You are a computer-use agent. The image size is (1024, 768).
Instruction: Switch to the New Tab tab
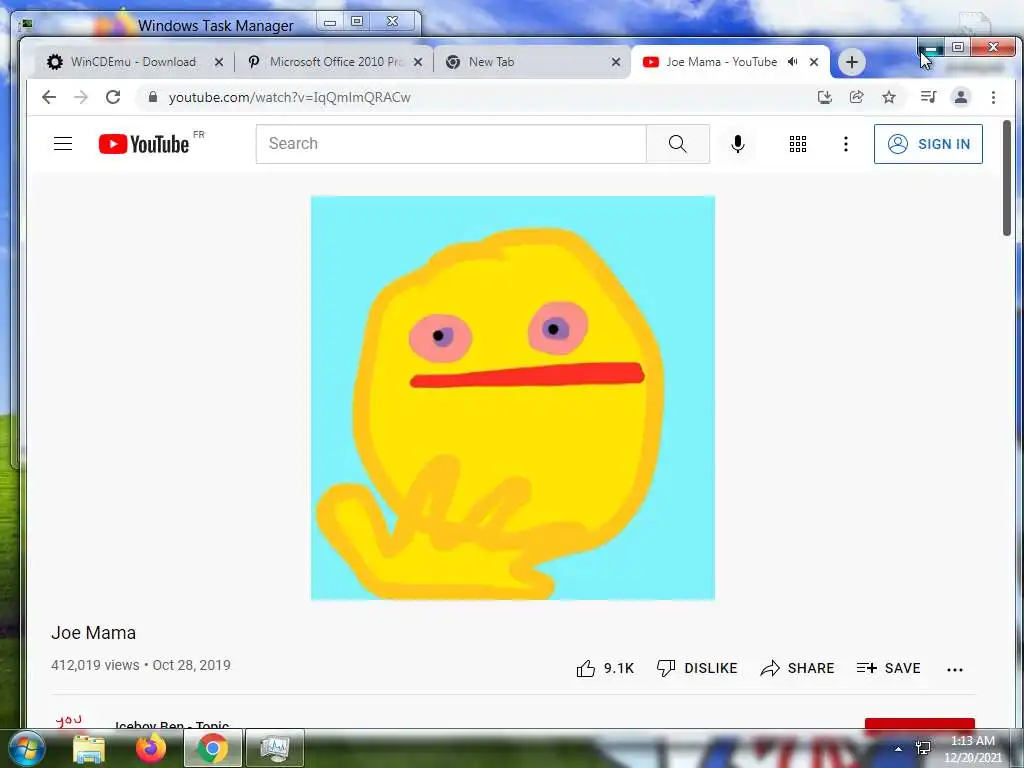click(x=531, y=62)
